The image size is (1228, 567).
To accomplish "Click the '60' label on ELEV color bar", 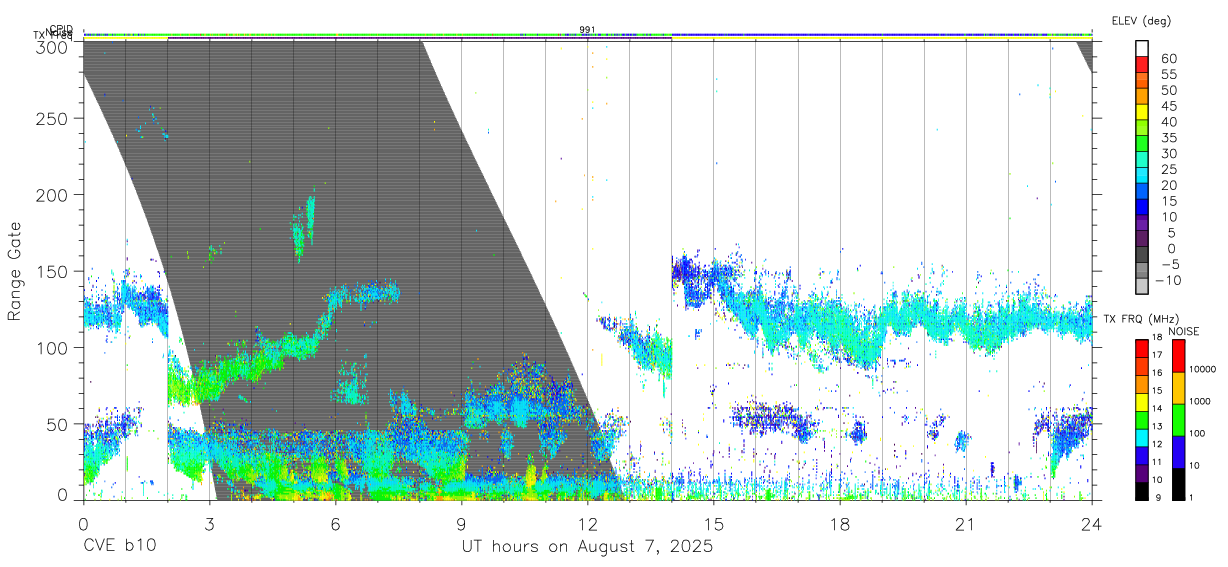I will tap(1168, 58).
